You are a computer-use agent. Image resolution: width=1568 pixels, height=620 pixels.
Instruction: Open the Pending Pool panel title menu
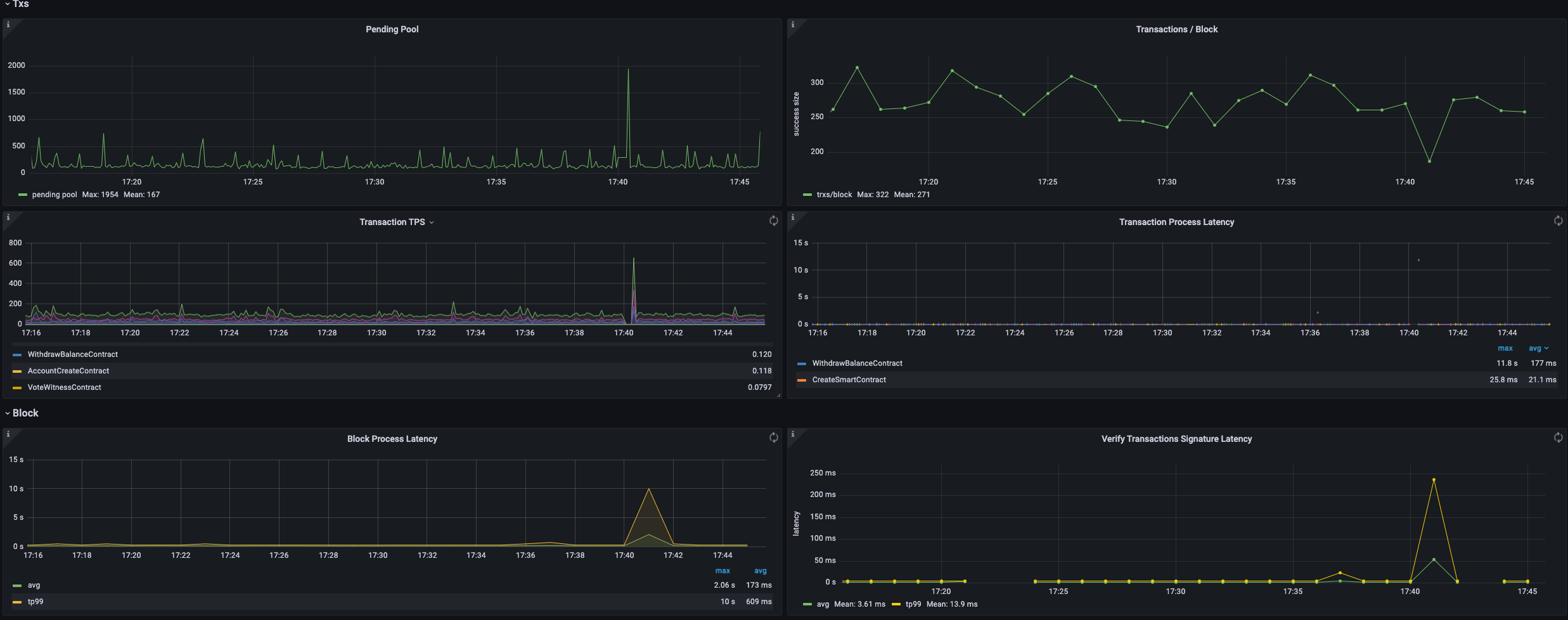pyautogui.click(x=392, y=29)
